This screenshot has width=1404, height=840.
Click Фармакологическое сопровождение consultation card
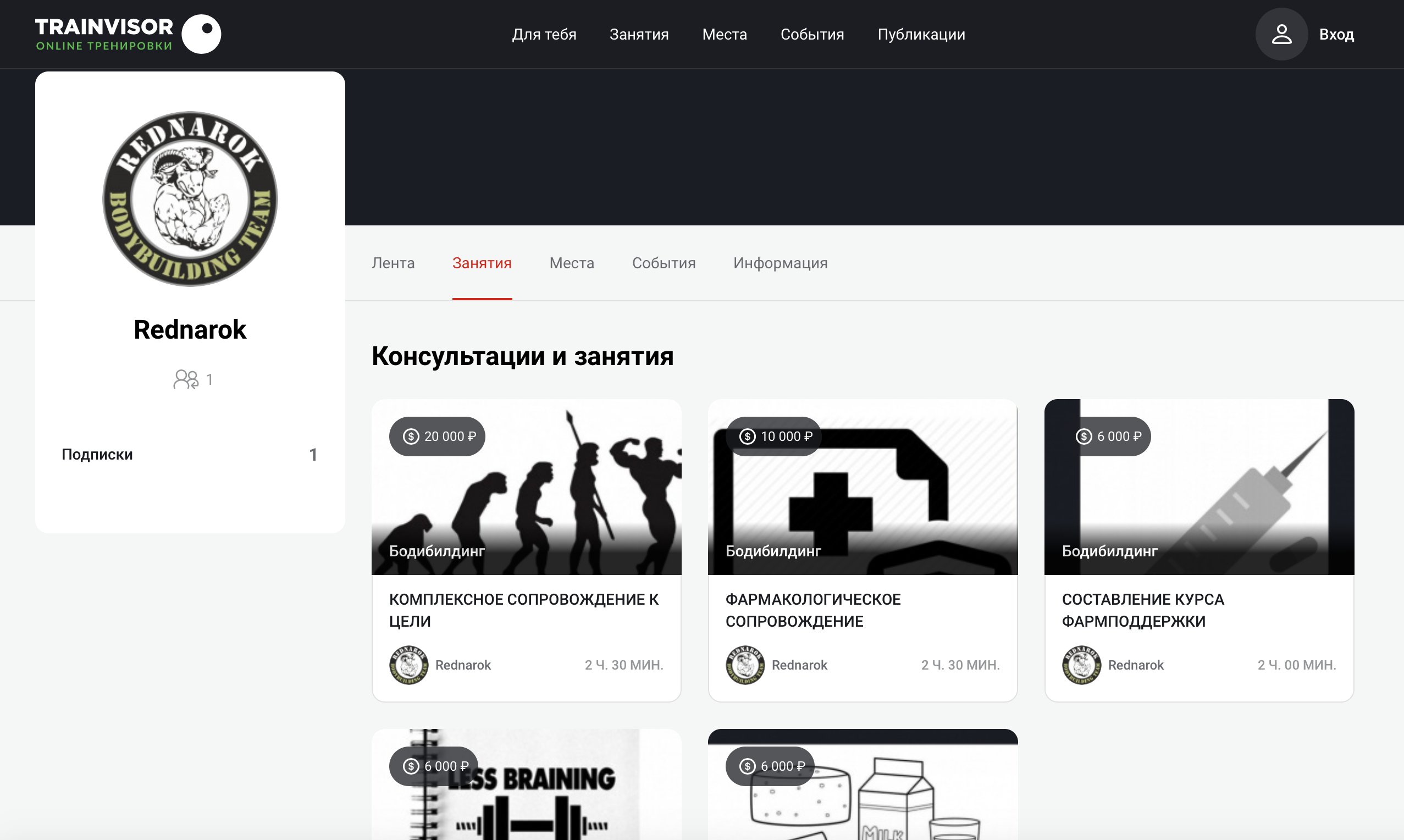(x=862, y=546)
